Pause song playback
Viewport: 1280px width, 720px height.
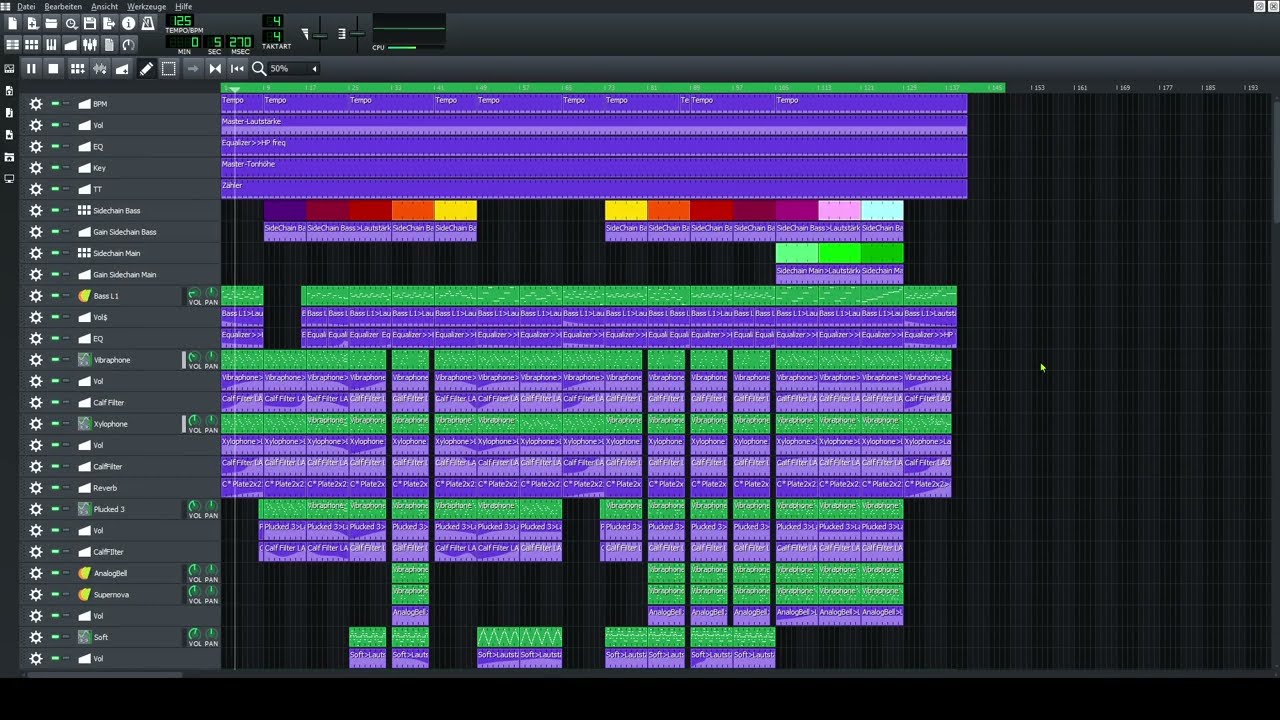[x=31, y=68]
